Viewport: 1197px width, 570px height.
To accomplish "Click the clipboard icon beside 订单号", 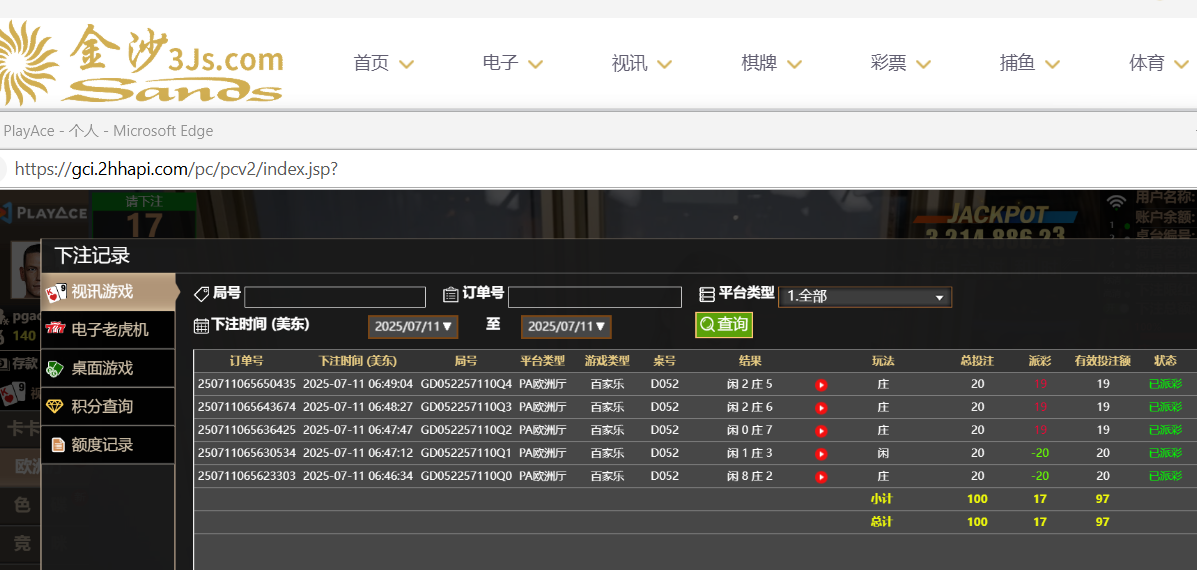I will click(x=450, y=294).
